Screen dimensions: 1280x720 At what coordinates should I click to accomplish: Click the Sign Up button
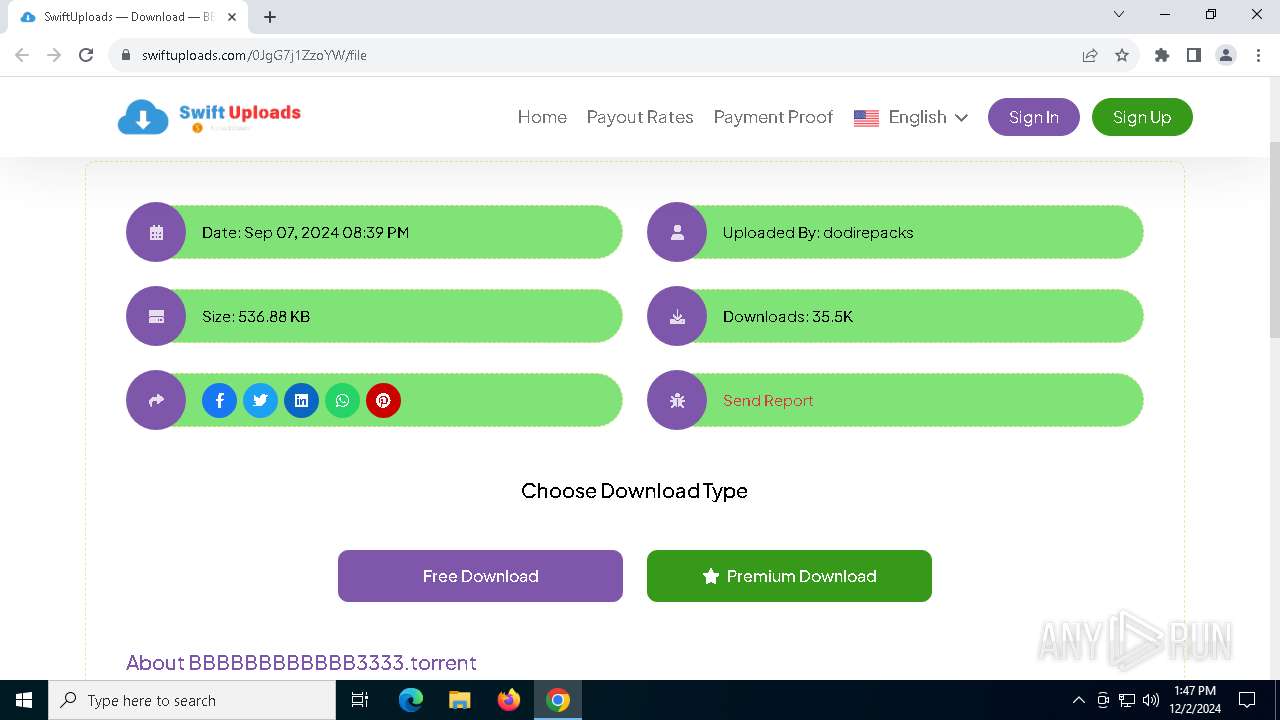[x=1142, y=117]
